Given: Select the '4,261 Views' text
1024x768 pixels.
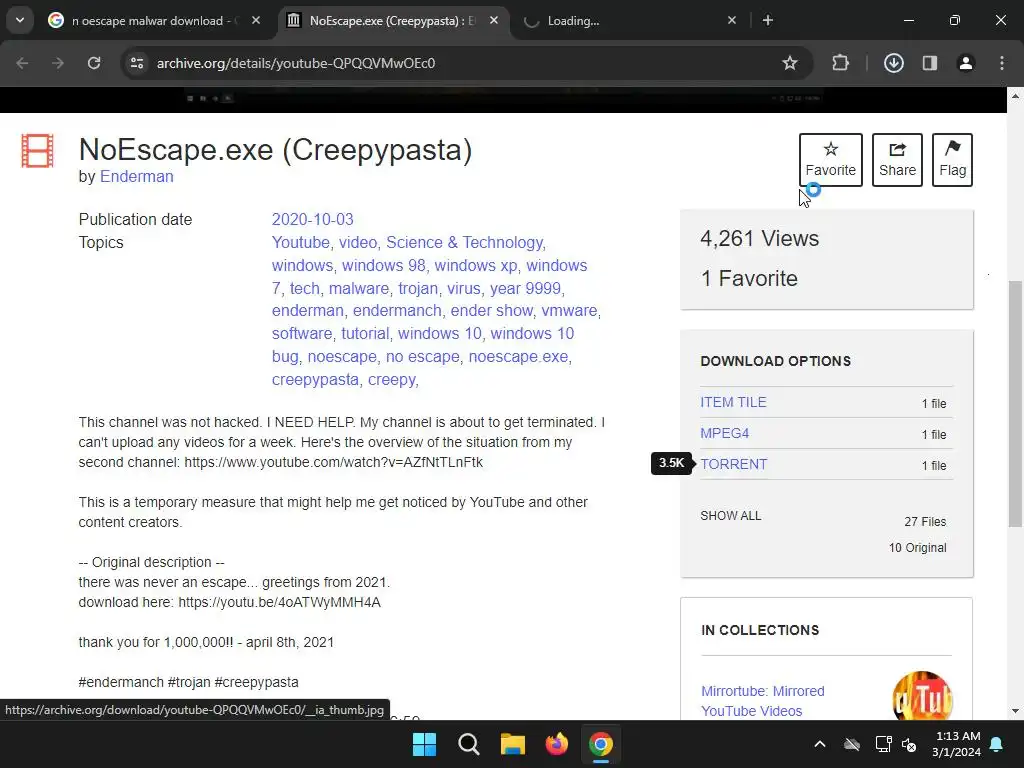Looking at the screenshot, I should pos(760,238).
